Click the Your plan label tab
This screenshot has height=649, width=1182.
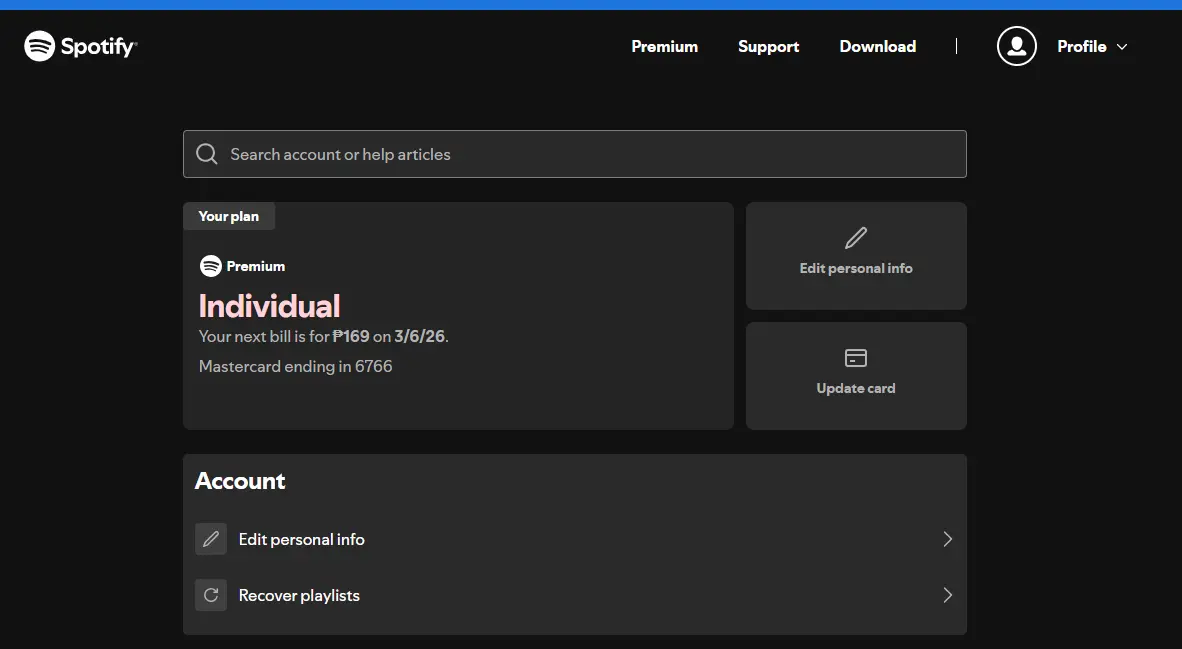(x=228, y=216)
